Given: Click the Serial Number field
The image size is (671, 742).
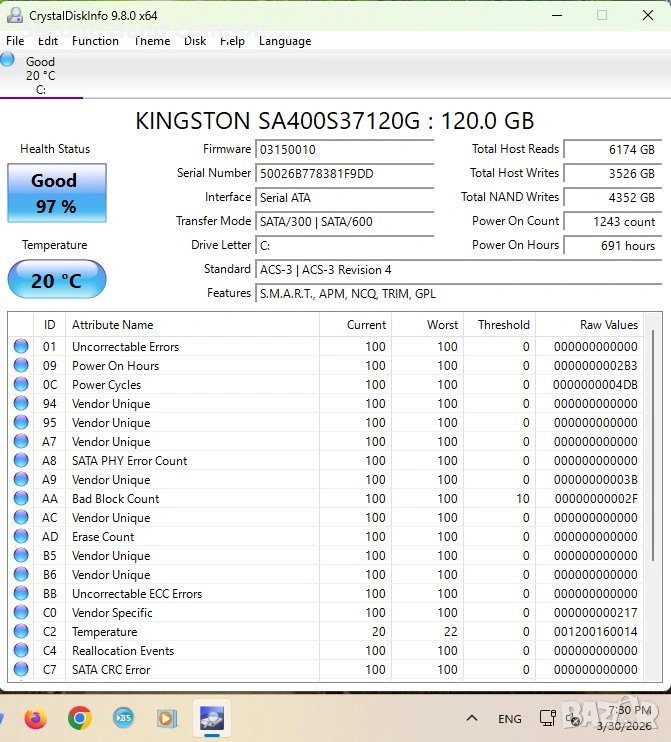Looking at the screenshot, I should coord(344,173).
